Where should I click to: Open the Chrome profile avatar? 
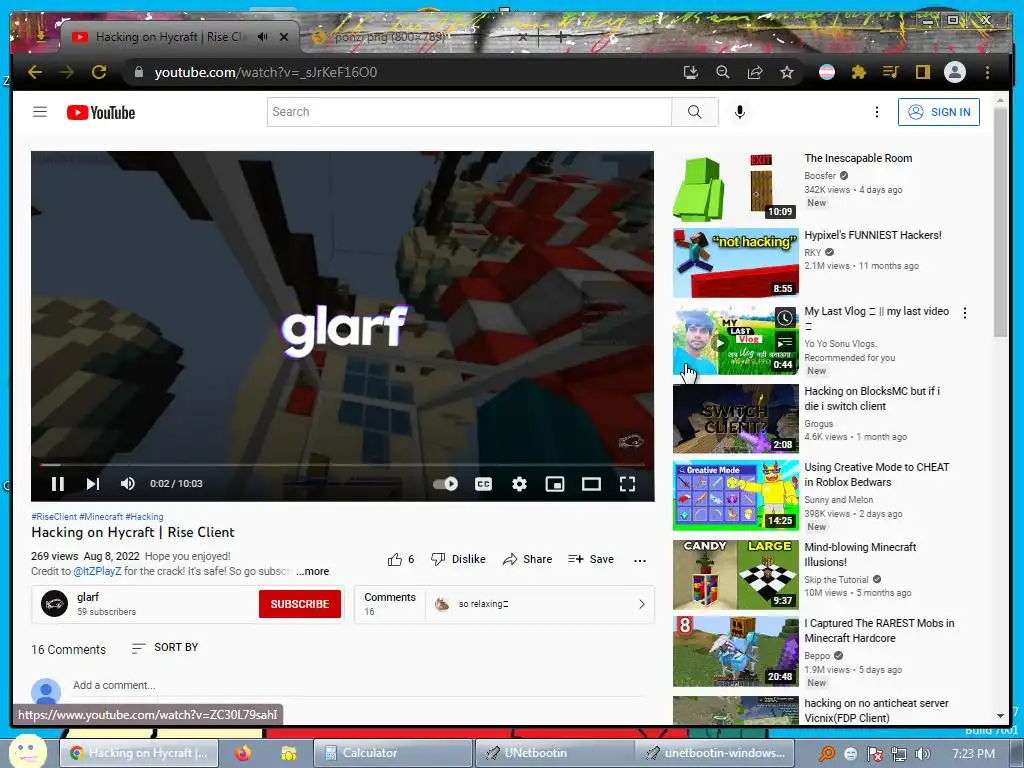coord(955,72)
